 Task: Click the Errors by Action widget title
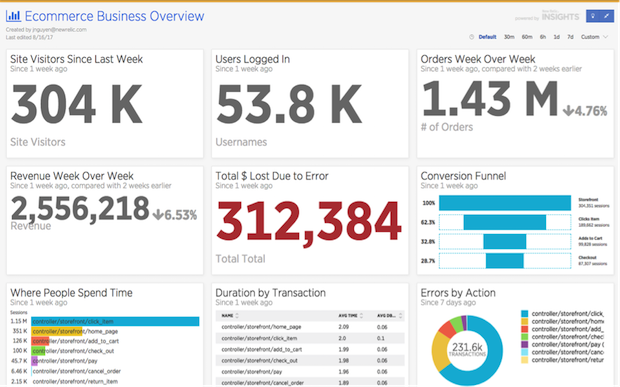point(458,293)
